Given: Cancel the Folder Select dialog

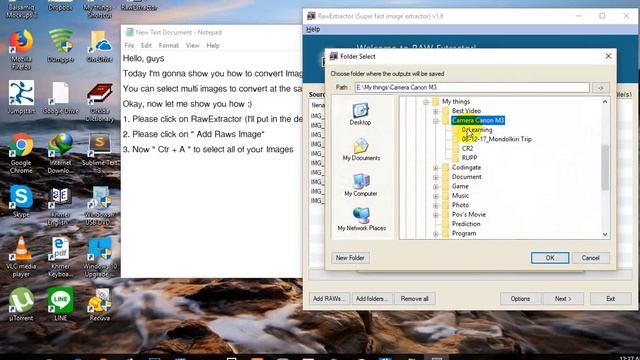Looking at the screenshot, I should click(x=590, y=258).
